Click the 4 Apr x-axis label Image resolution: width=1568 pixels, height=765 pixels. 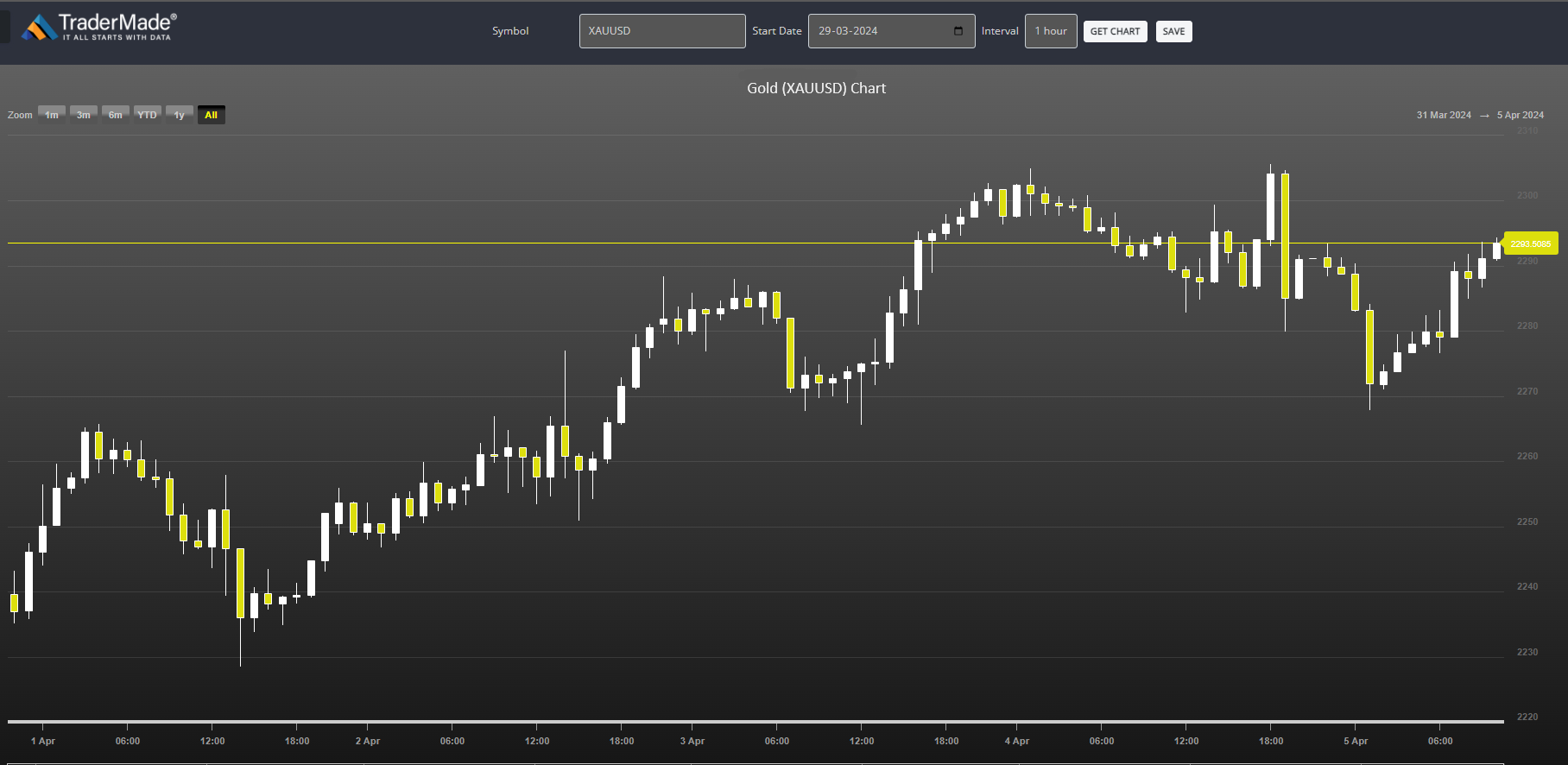1017,741
